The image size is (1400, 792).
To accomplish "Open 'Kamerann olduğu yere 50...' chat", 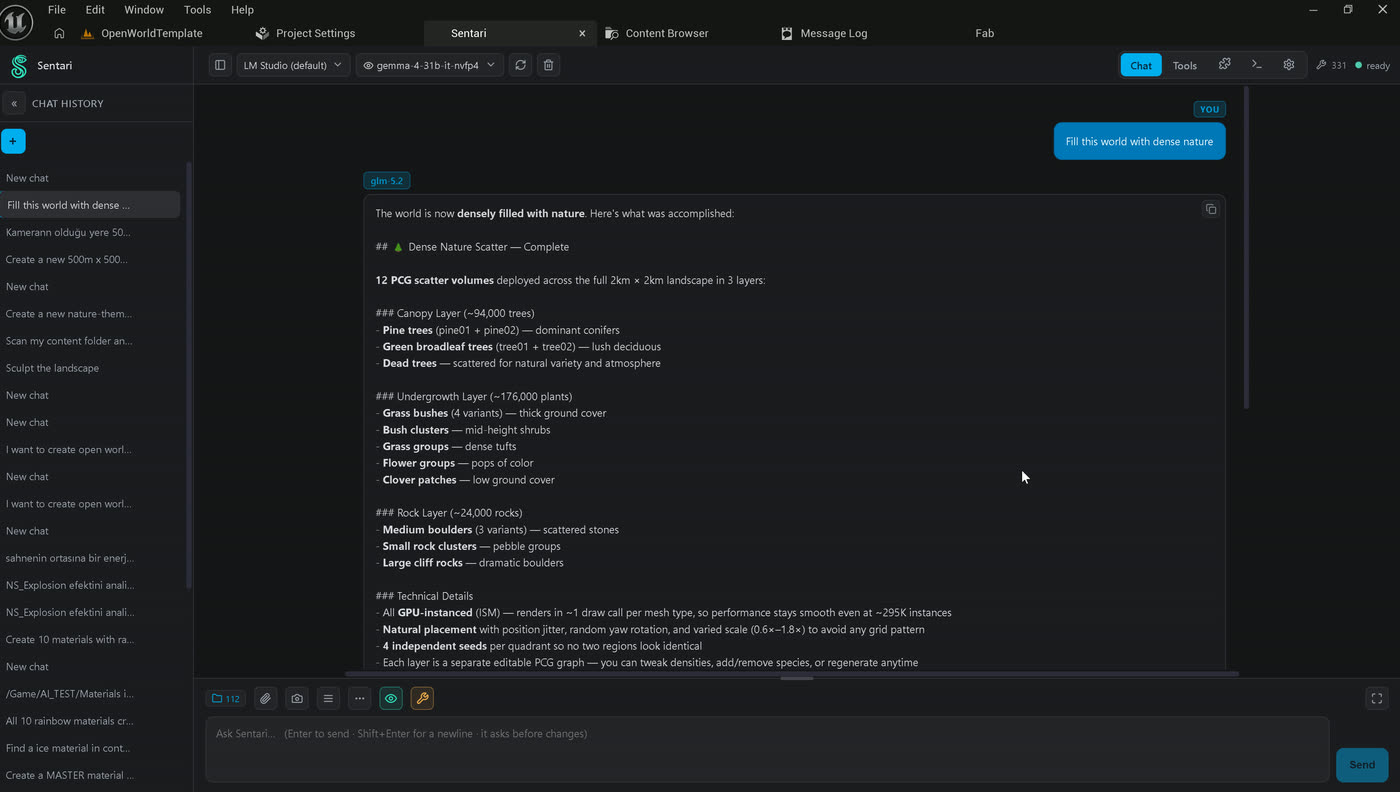I will click(x=90, y=232).
